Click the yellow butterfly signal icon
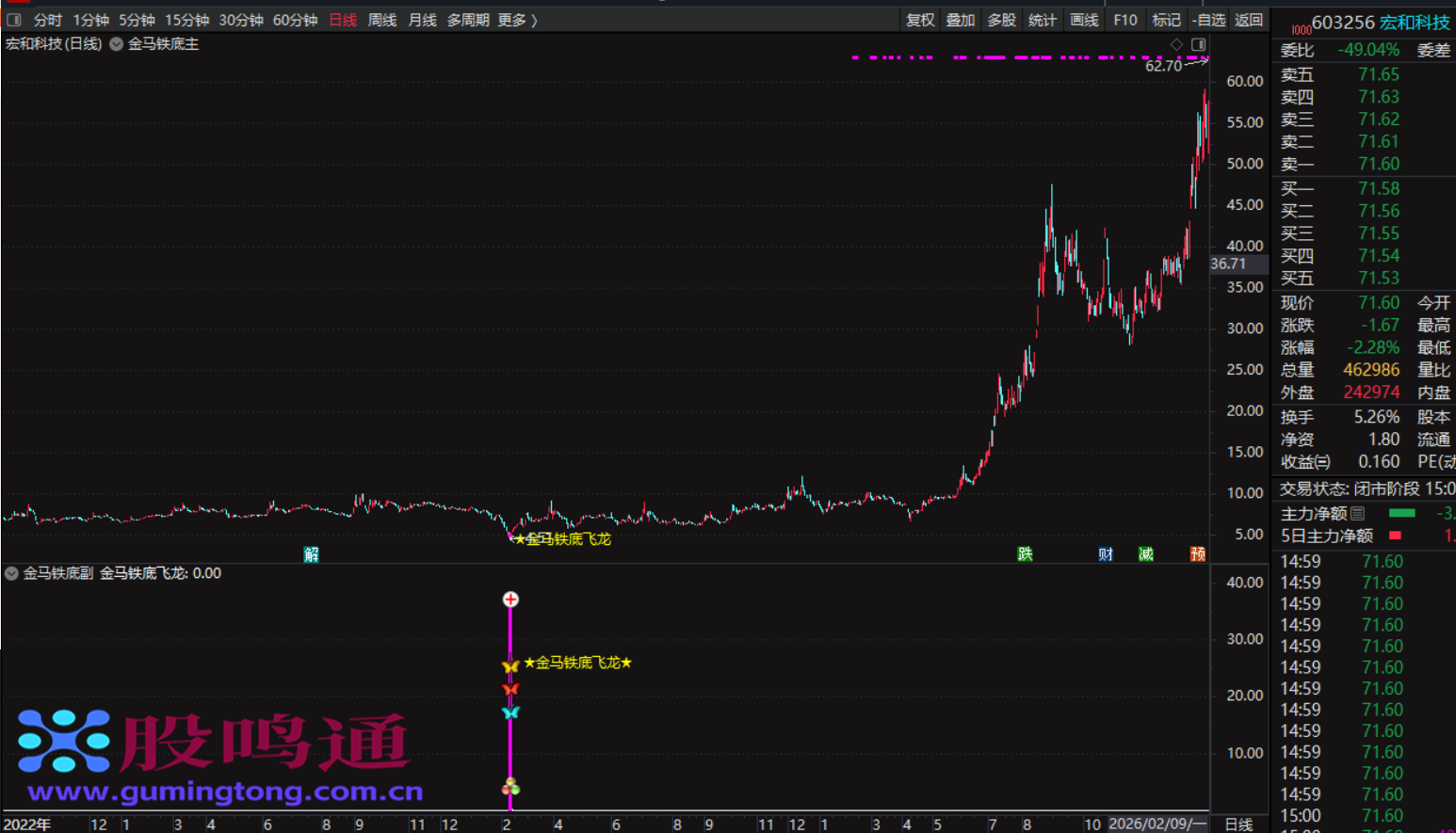Image resolution: width=1456 pixels, height=833 pixels. (x=510, y=666)
